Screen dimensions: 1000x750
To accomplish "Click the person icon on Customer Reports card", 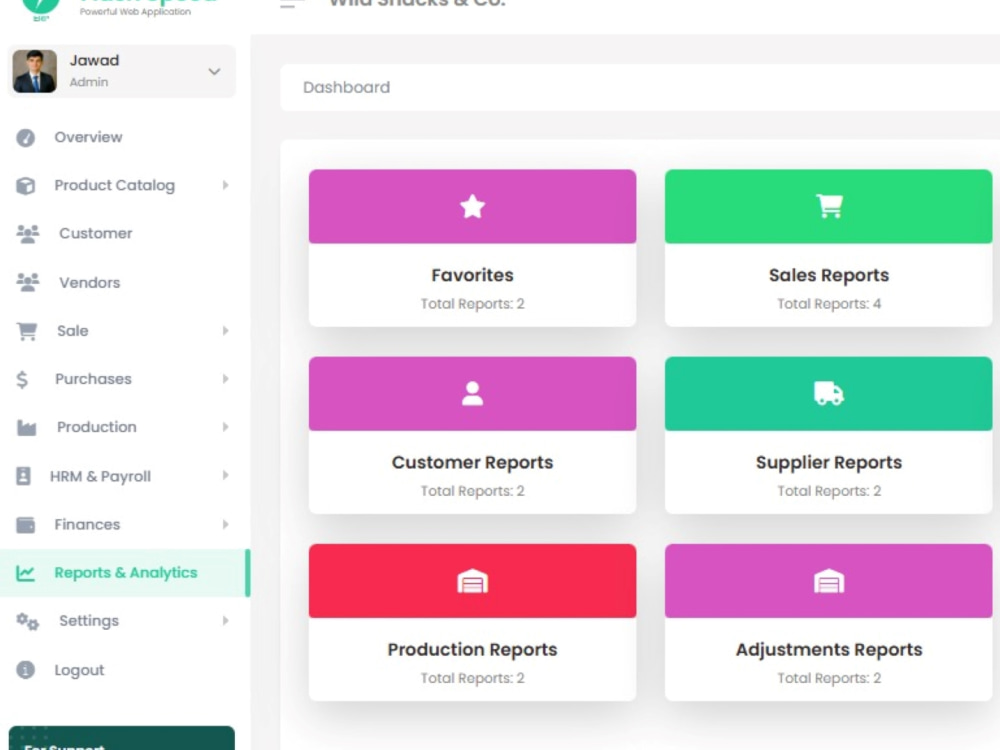I will click(x=473, y=393).
